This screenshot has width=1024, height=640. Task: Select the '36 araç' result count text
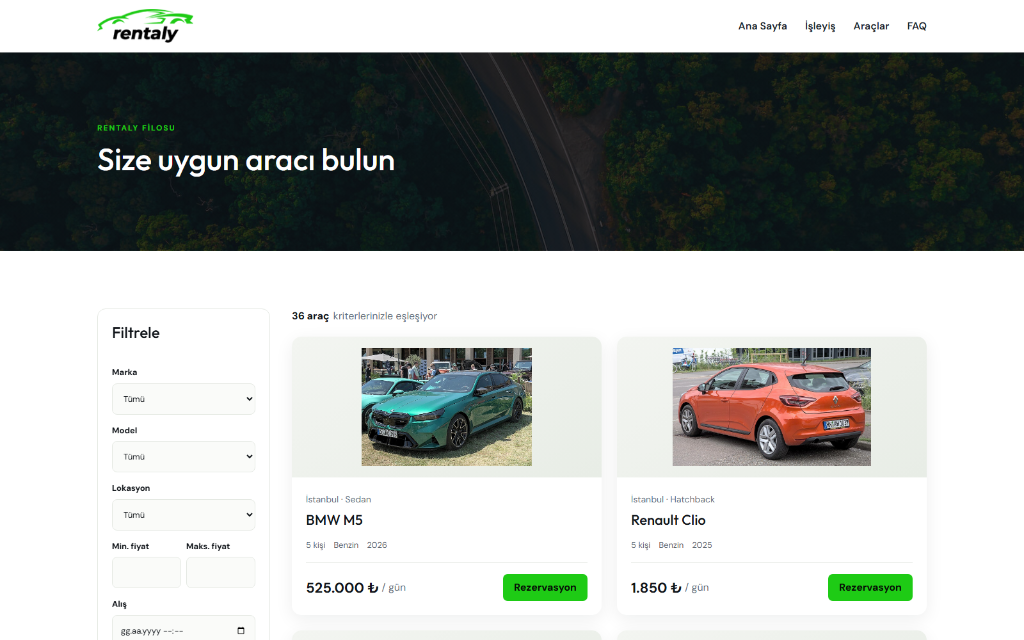tap(310, 316)
